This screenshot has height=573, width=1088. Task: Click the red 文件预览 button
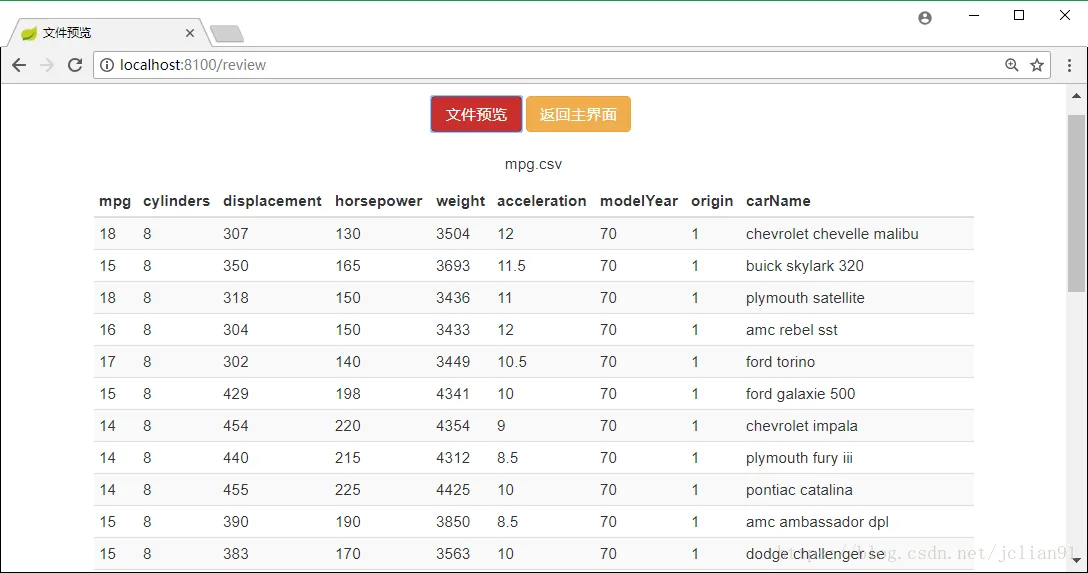pyautogui.click(x=476, y=114)
